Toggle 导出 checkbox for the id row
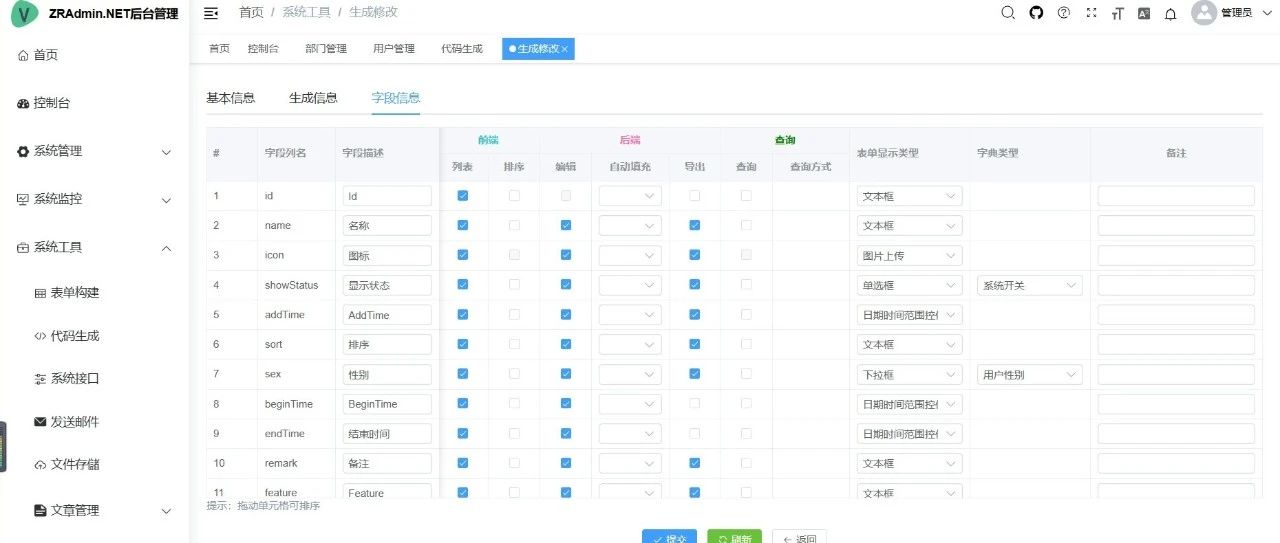 (x=694, y=196)
